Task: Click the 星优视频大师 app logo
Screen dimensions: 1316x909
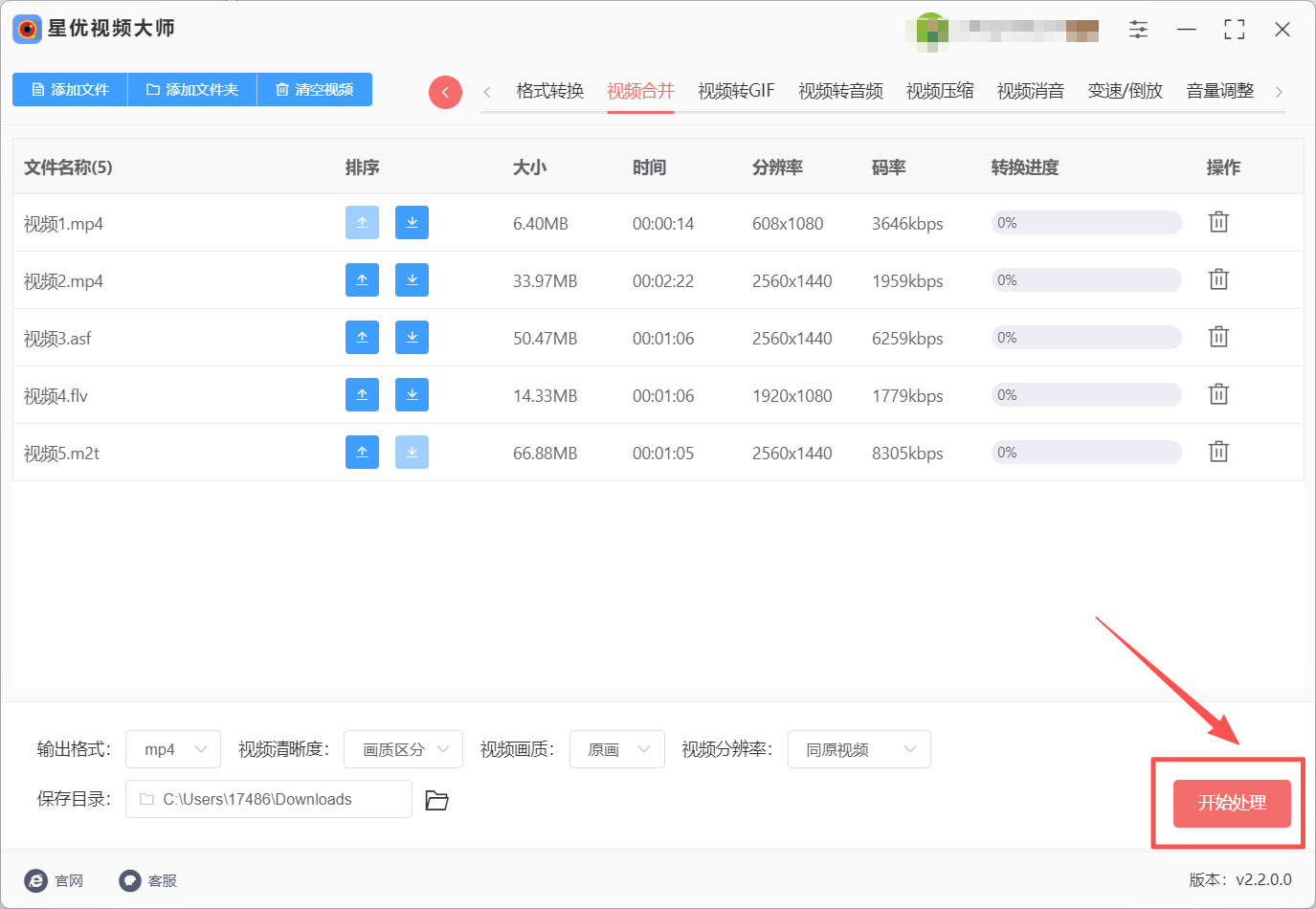Action: [x=27, y=29]
